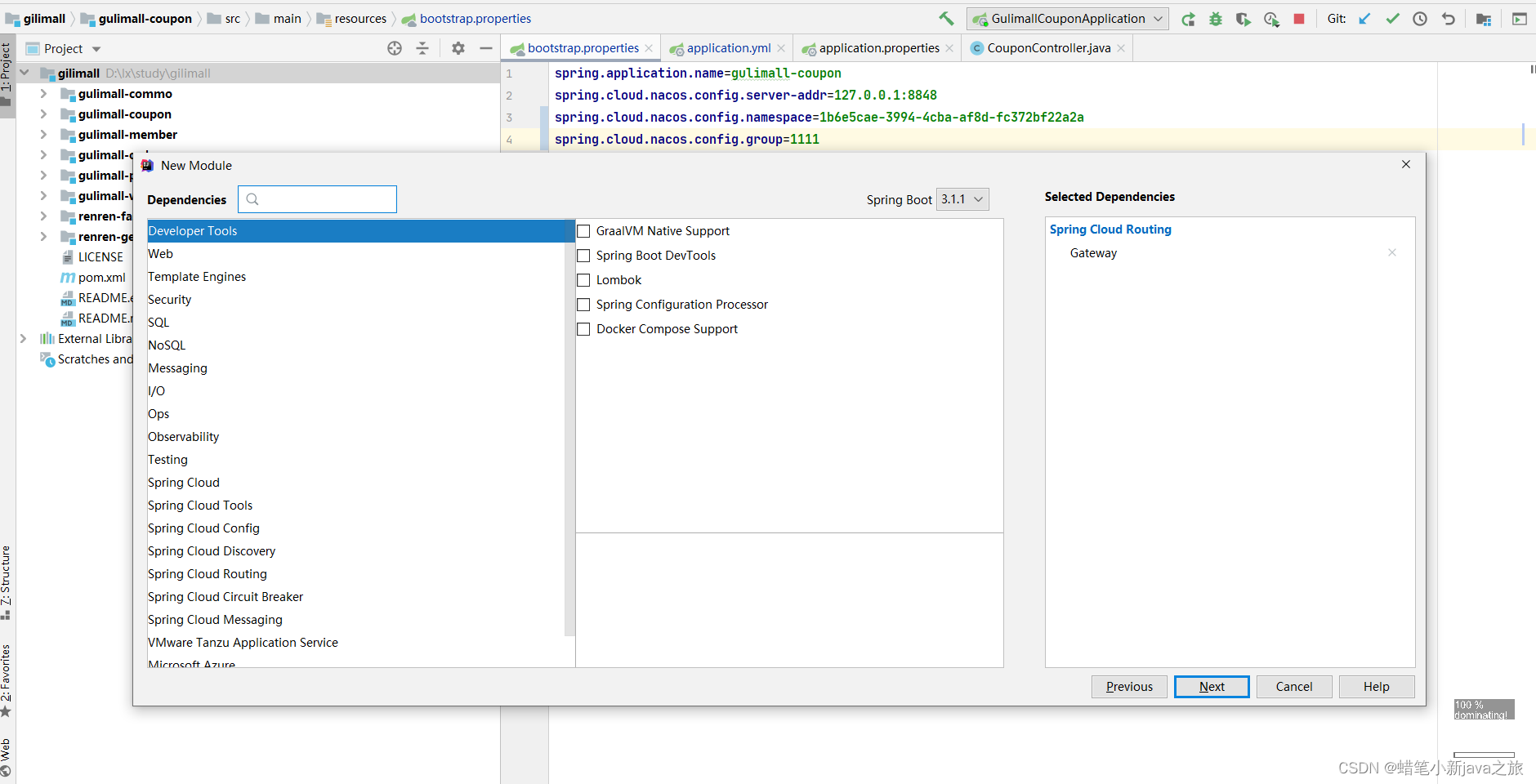Stop the running application with red square
This screenshot has width=1536, height=784.
pos(1299,19)
